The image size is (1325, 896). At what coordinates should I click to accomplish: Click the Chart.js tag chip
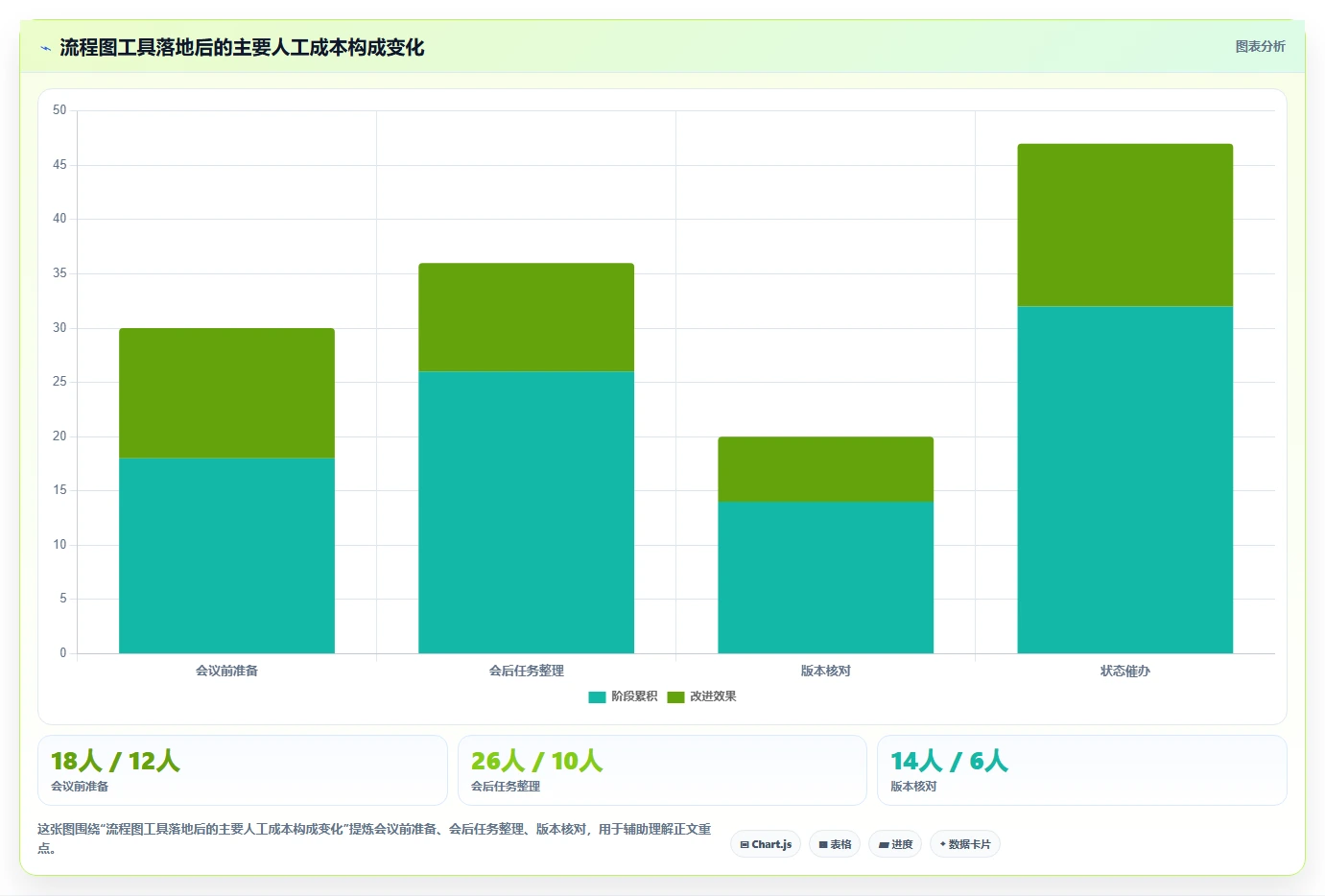point(766,844)
